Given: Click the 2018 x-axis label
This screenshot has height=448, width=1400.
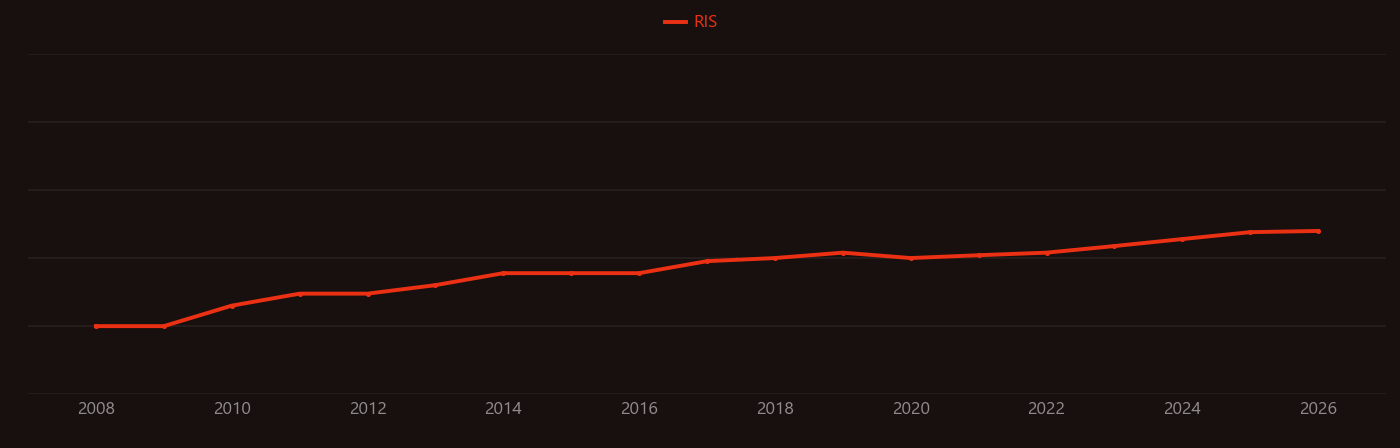Looking at the screenshot, I should click(775, 409).
